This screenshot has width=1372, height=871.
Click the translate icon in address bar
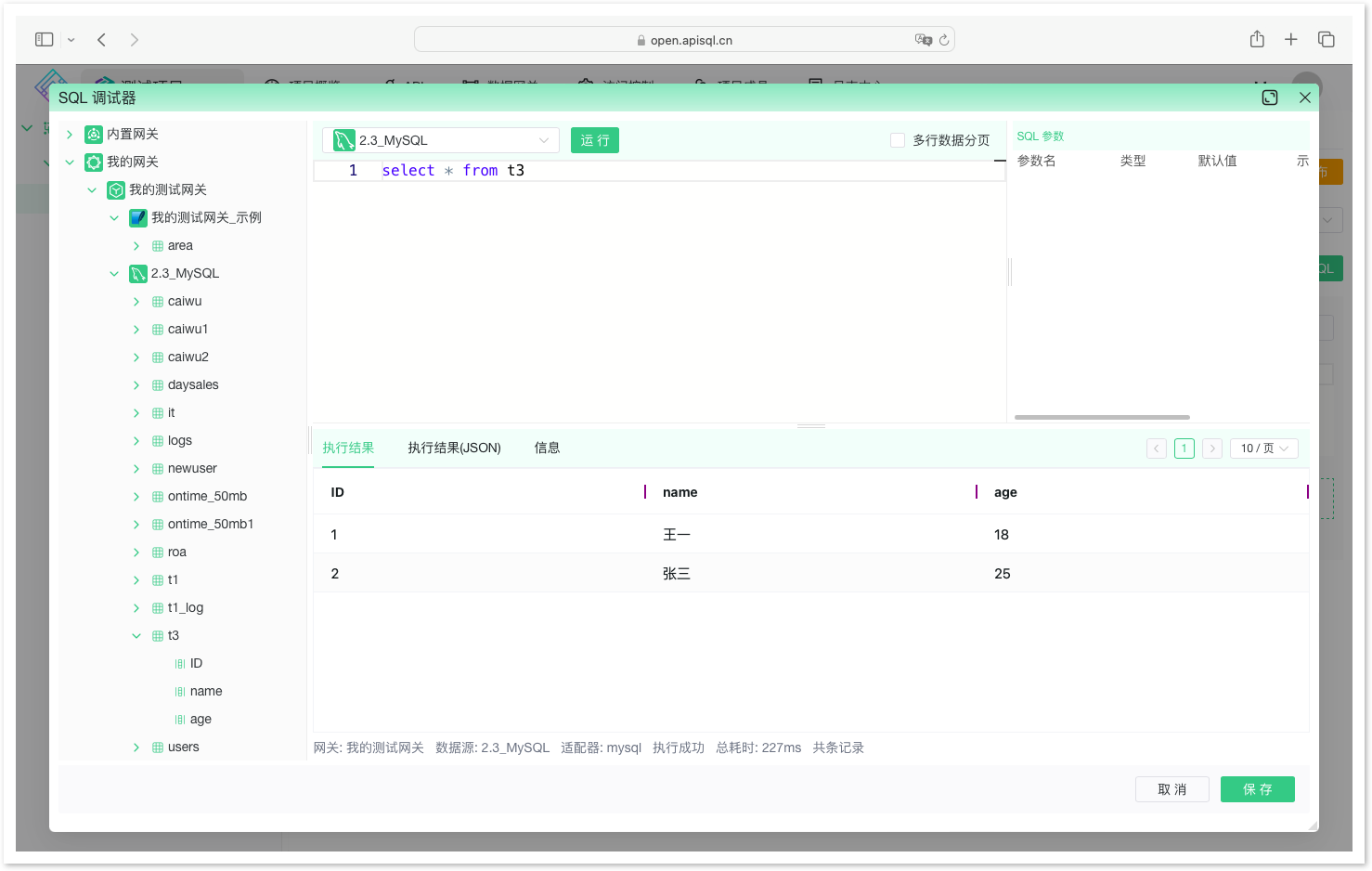[x=924, y=40]
